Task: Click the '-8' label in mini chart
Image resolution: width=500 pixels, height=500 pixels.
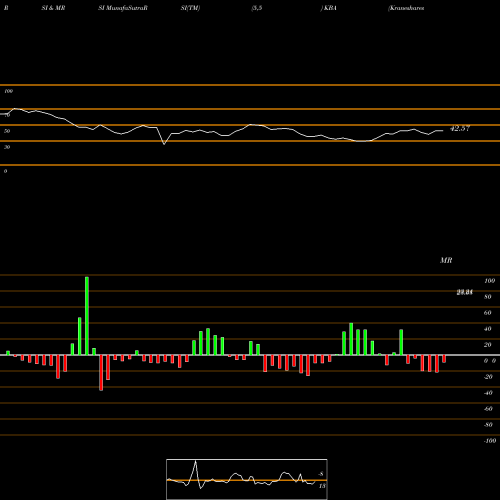Action: pos(321,474)
